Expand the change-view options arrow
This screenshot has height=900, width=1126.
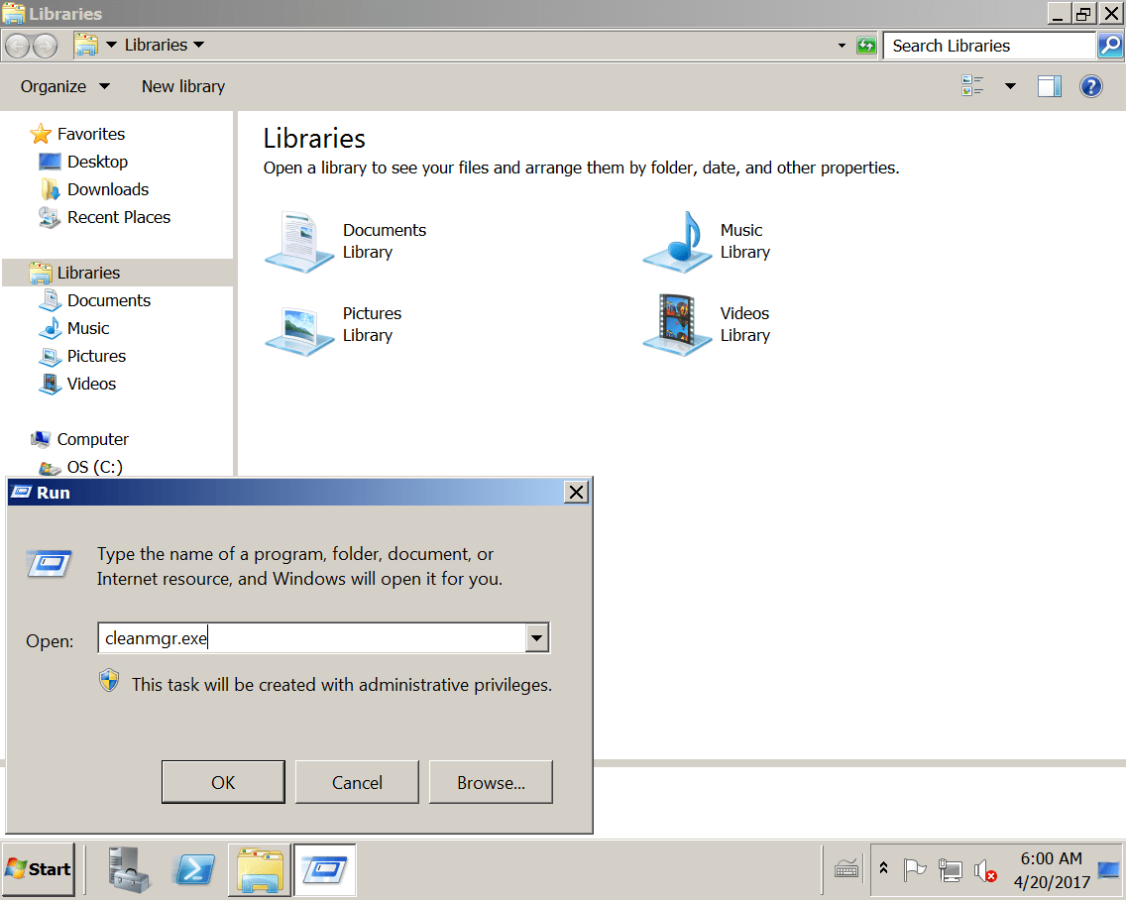(1009, 86)
